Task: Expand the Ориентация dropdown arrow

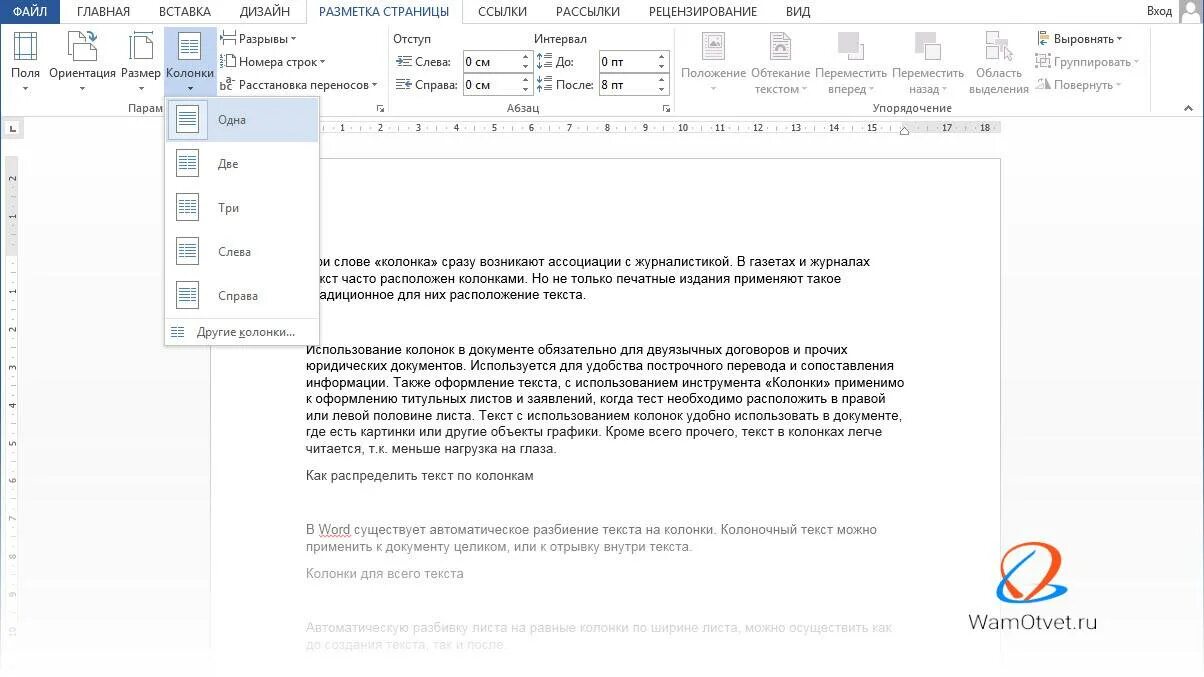Action: pyautogui.click(x=82, y=89)
